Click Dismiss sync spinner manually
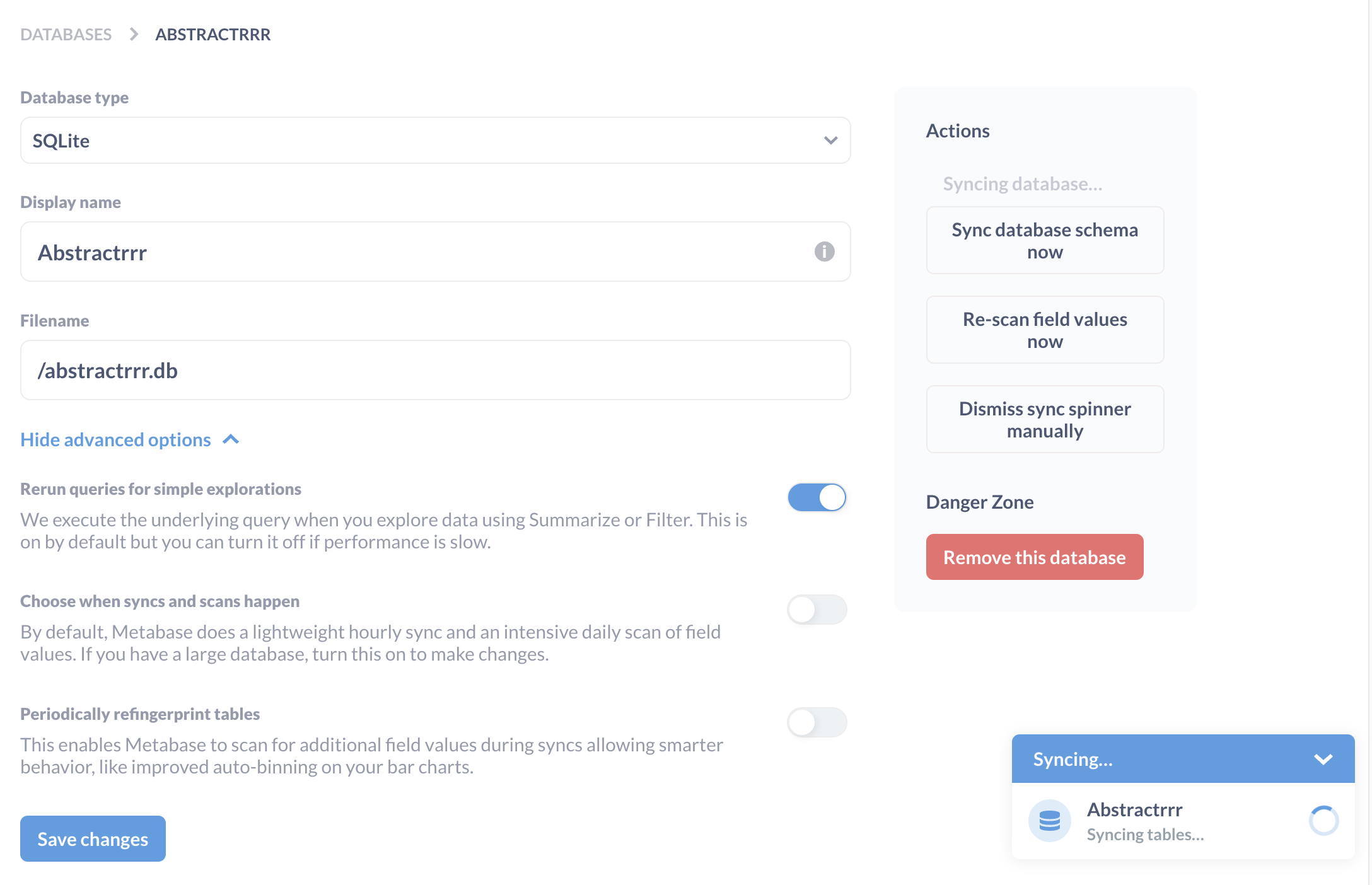1372x885 pixels. coord(1045,419)
